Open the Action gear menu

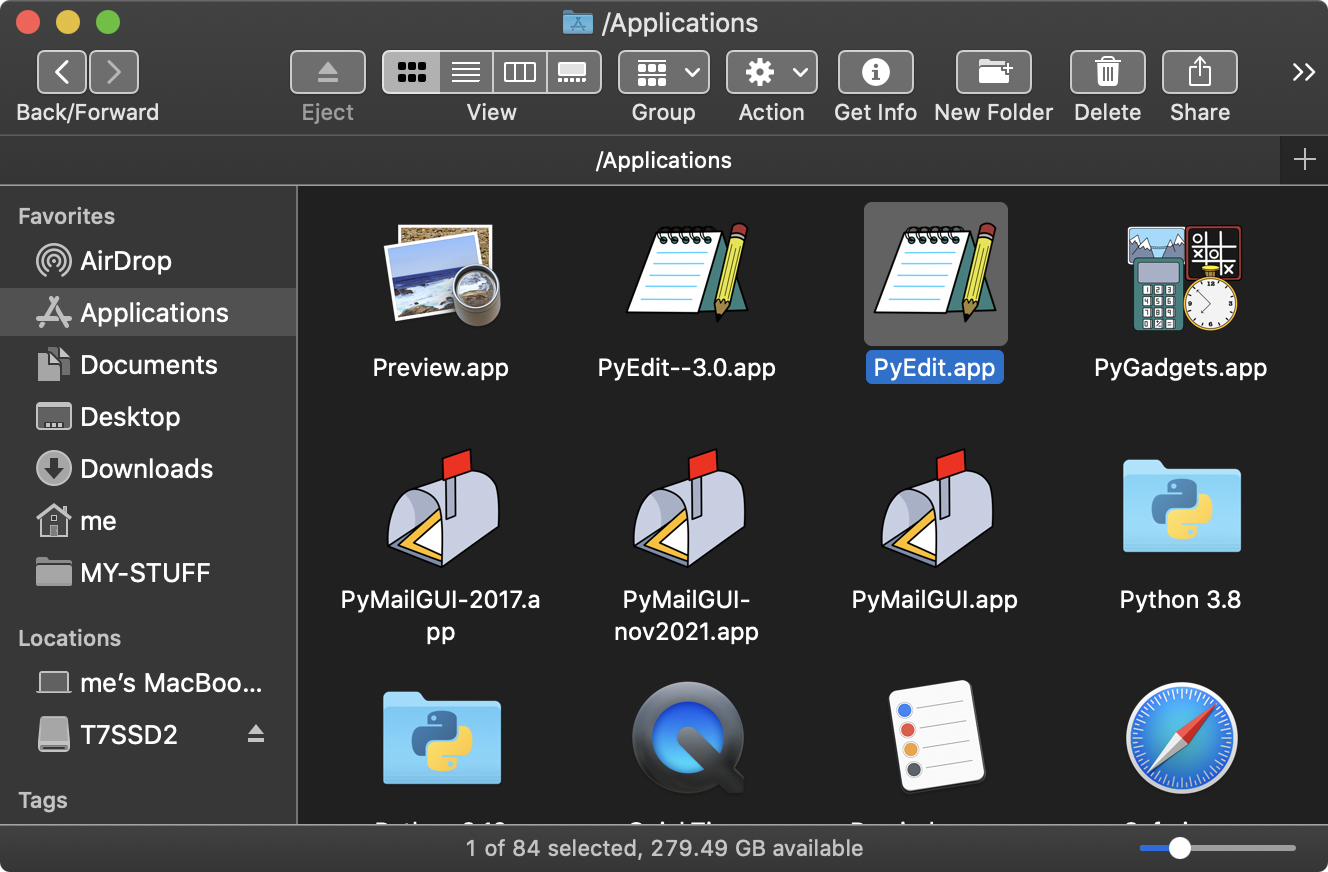point(772,72)
